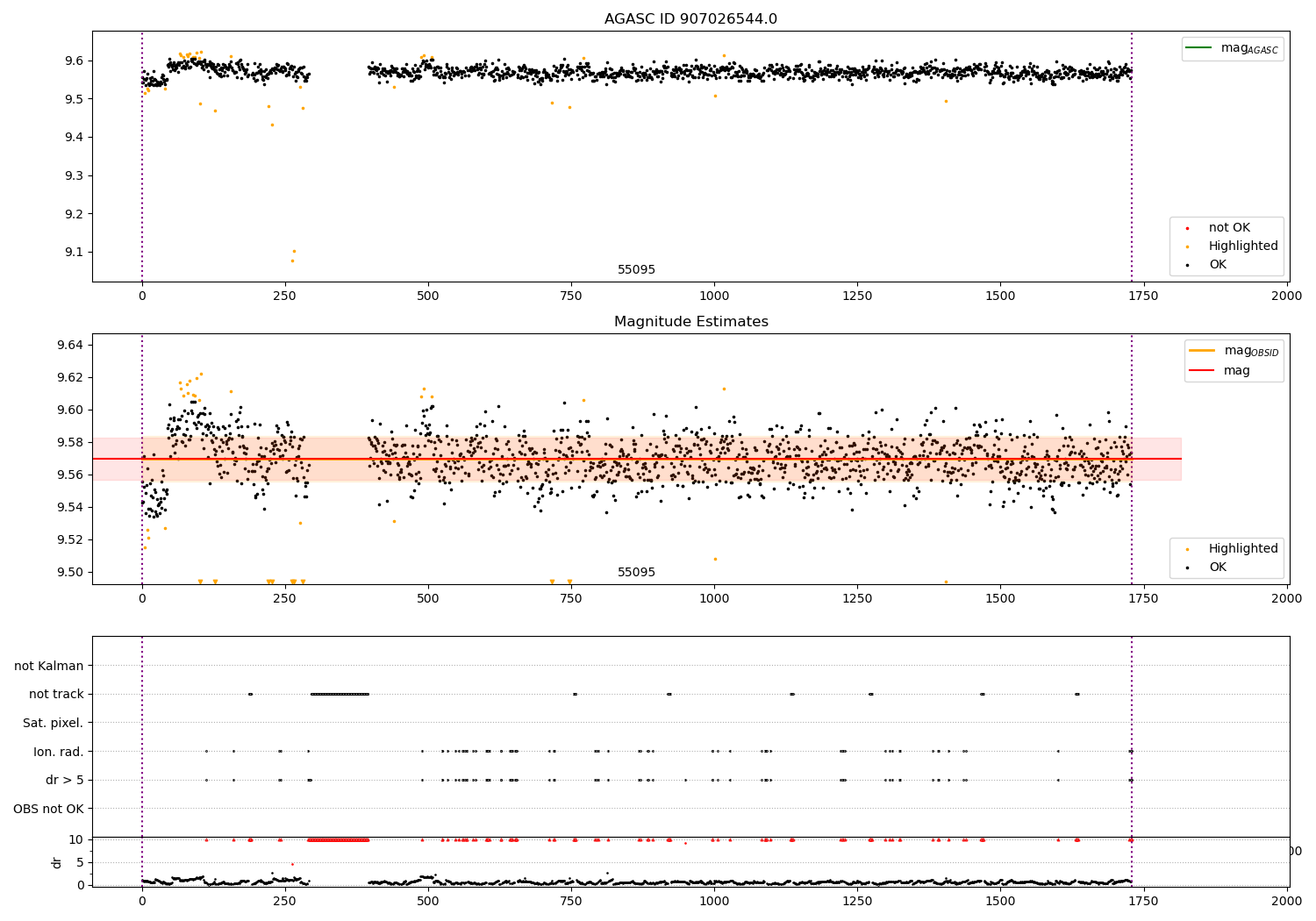Click the 9.1 tick on the top y-axis
Image resolution: width=1316 pixels, height=921 pixels.
pyautogui.click(x=74, y=253)
